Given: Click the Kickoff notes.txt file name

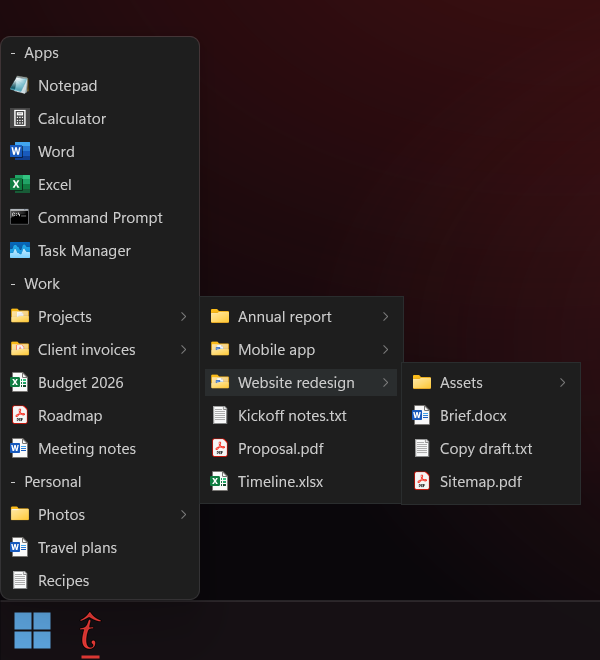Looking at the screenshot, I should (x=293, y=415).
